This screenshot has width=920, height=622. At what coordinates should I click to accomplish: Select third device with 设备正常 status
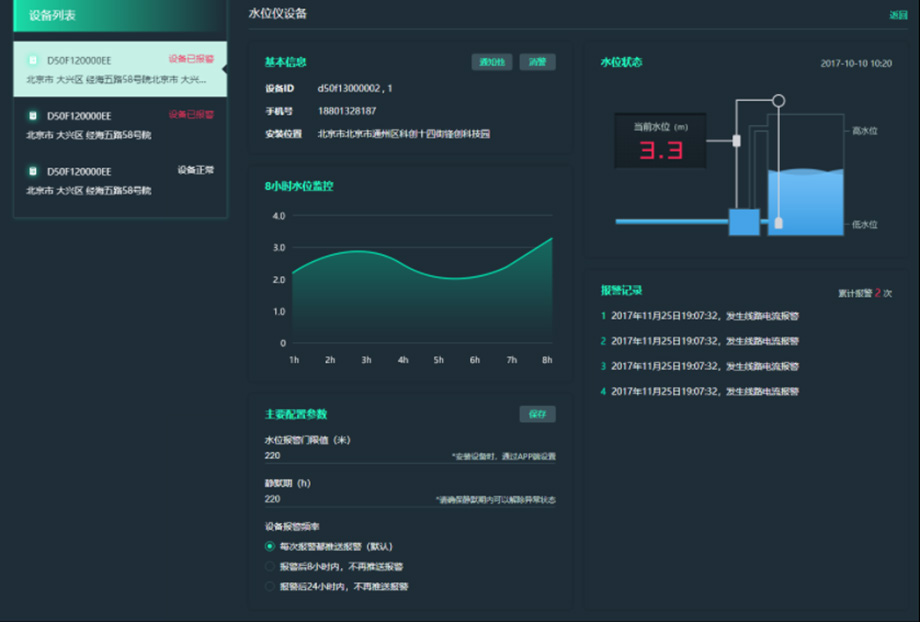120,180
